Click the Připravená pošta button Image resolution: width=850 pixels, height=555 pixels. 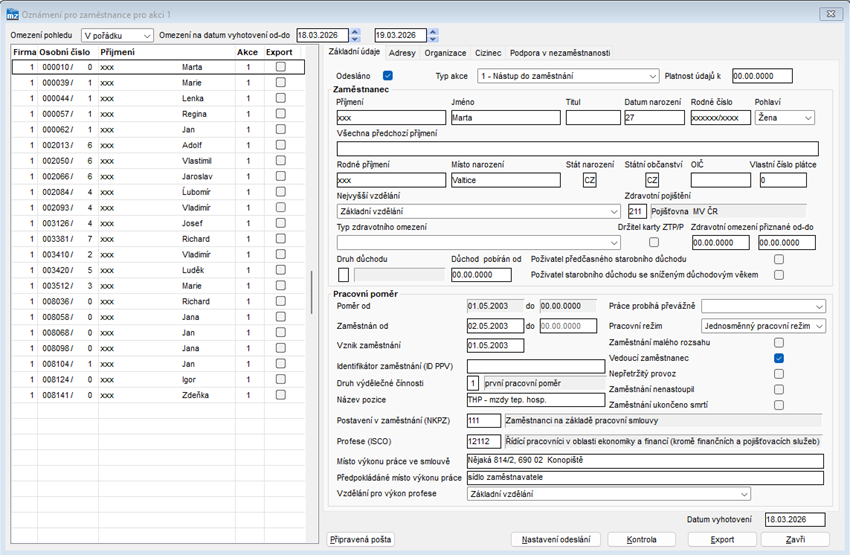pyautogui.click(x=360, y=539)
